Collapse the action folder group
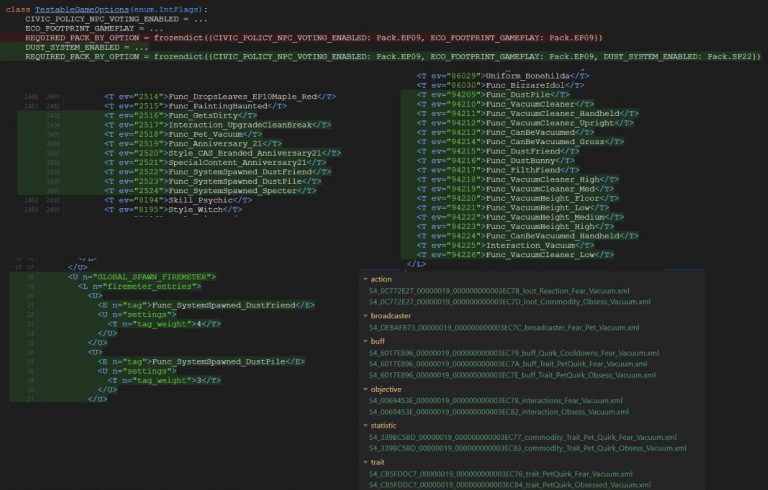 pyautogui.click(x=363, y=279)
